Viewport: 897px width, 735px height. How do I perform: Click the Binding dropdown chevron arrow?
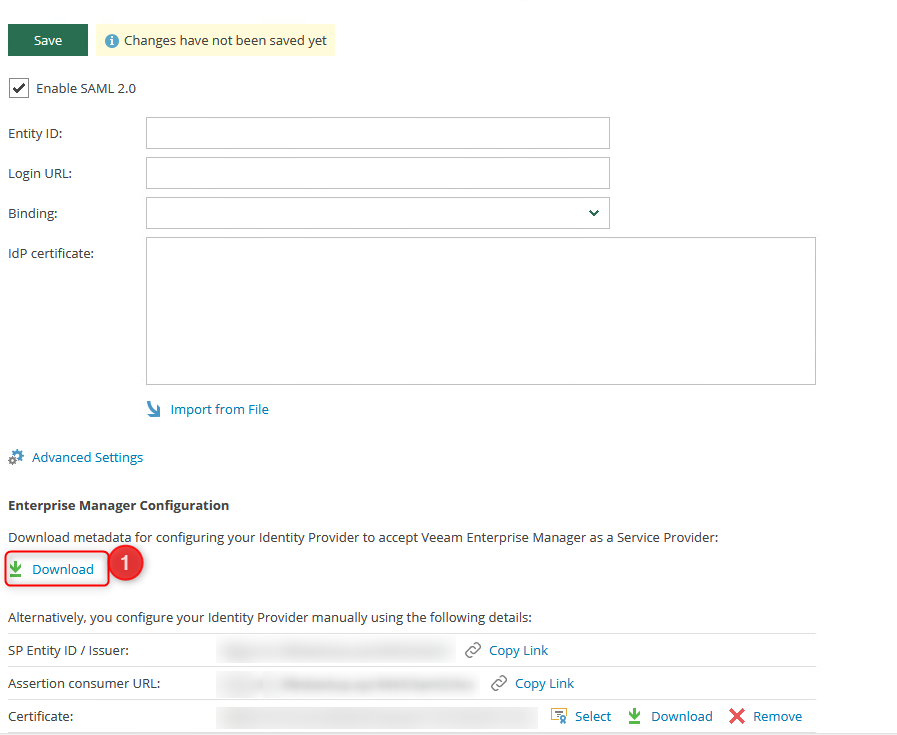[x=594, y=213]
